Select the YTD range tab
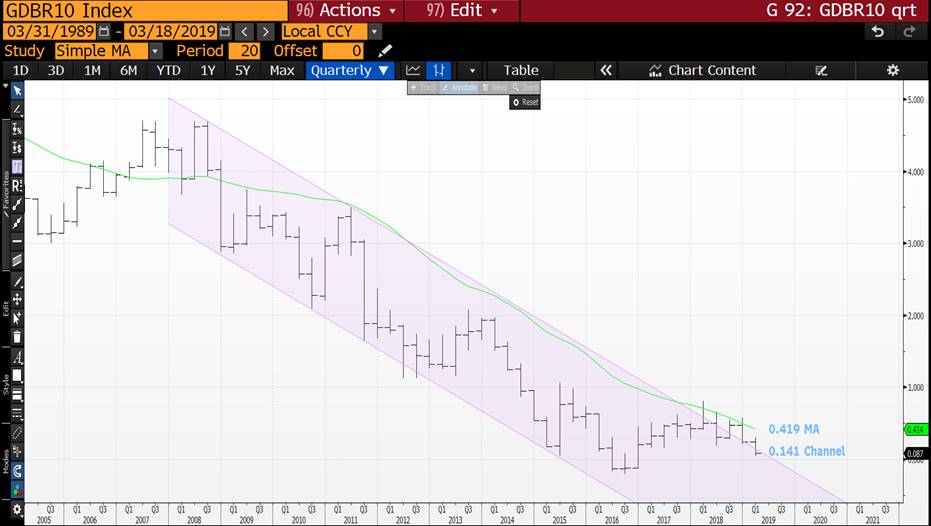The height and width of the screenshot is (526, 931). click(x=168, y=71)
